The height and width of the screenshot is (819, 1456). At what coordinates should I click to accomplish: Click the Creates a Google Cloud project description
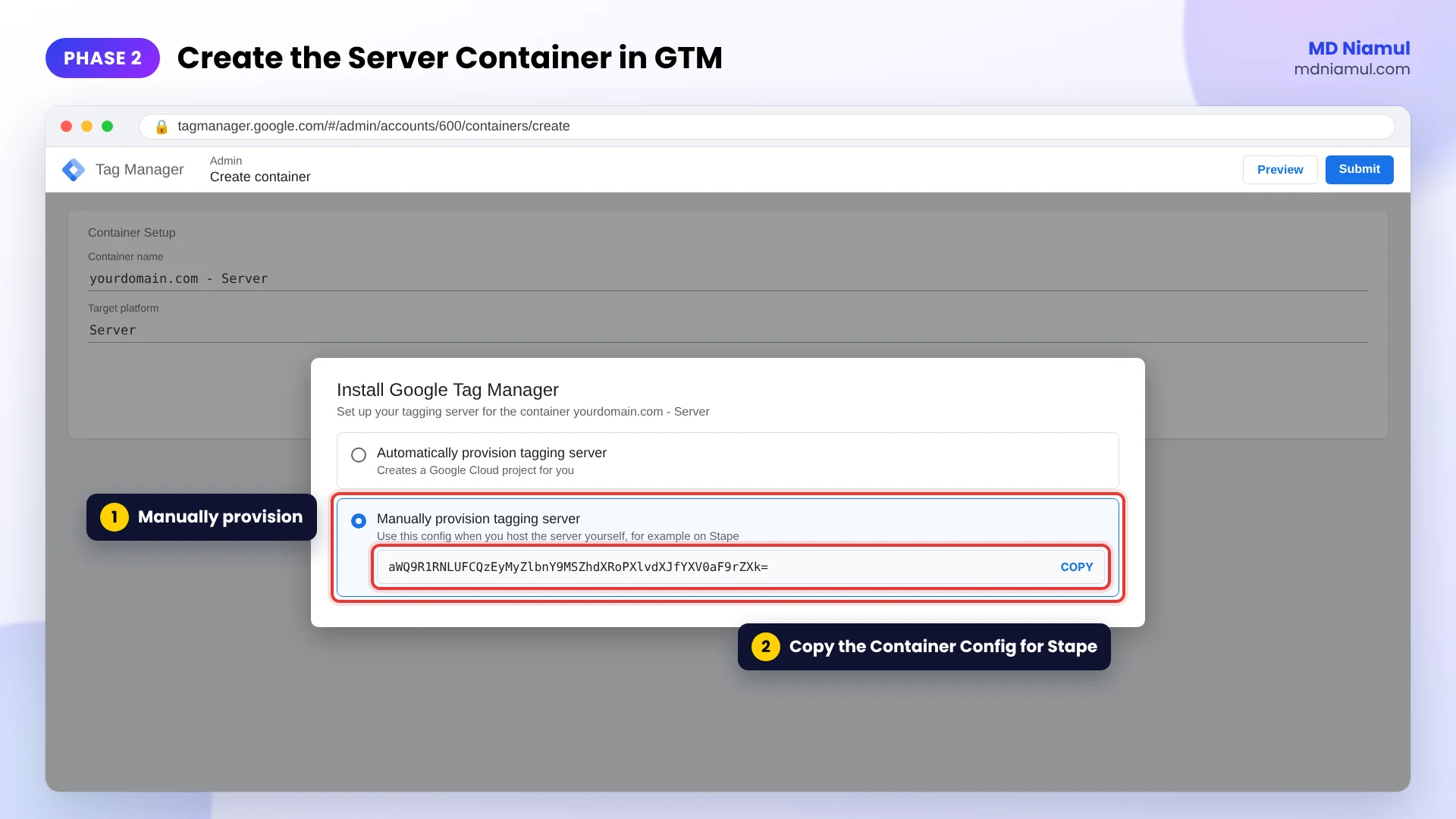tap(475, 470)
